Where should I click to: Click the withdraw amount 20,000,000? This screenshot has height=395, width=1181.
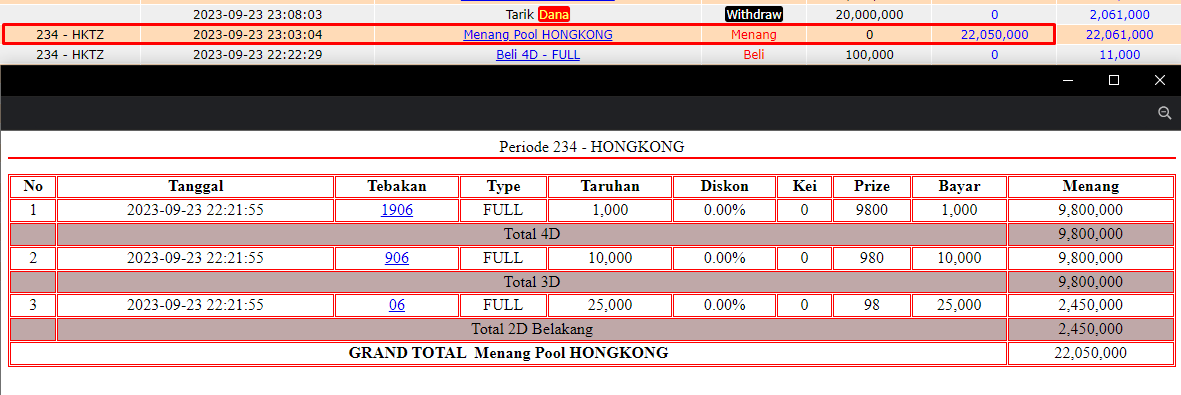[x=869, y=14]
